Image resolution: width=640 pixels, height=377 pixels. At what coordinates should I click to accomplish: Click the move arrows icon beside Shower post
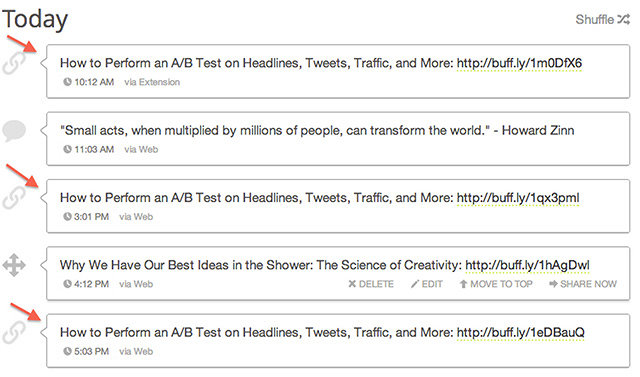14,265
